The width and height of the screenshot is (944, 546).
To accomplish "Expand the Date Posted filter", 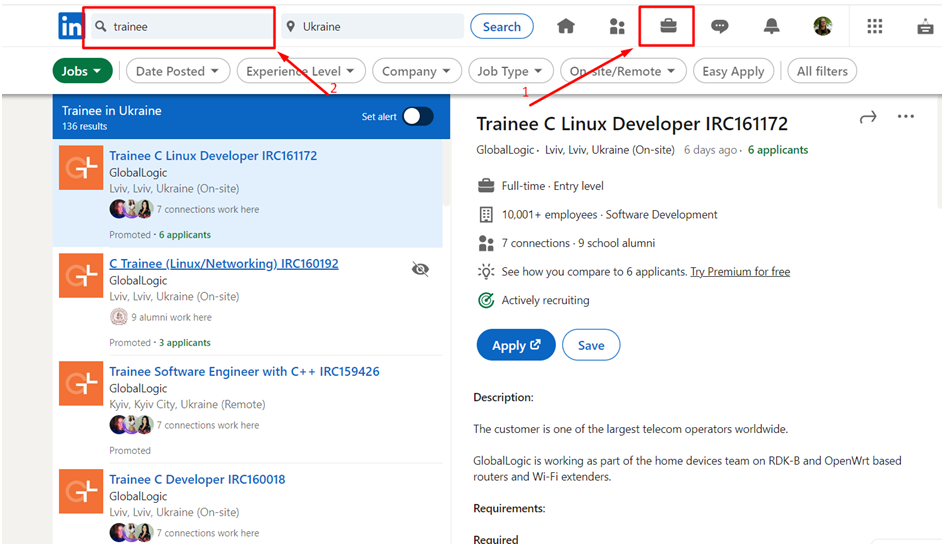I will [x=178, y=71].
